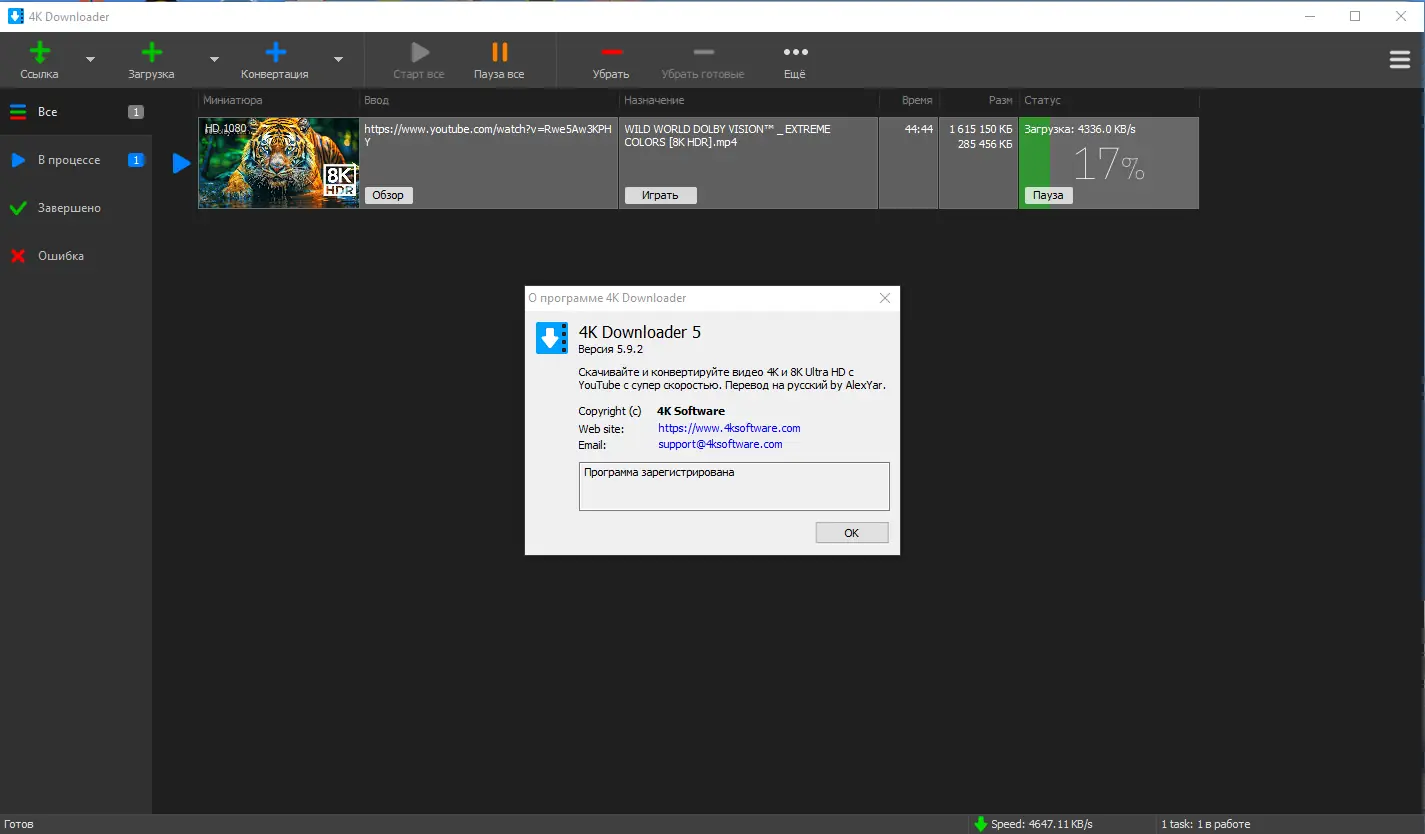Click the Играть button
The height and width of the screenshot is (834, 1425).
tap(660, 195)
